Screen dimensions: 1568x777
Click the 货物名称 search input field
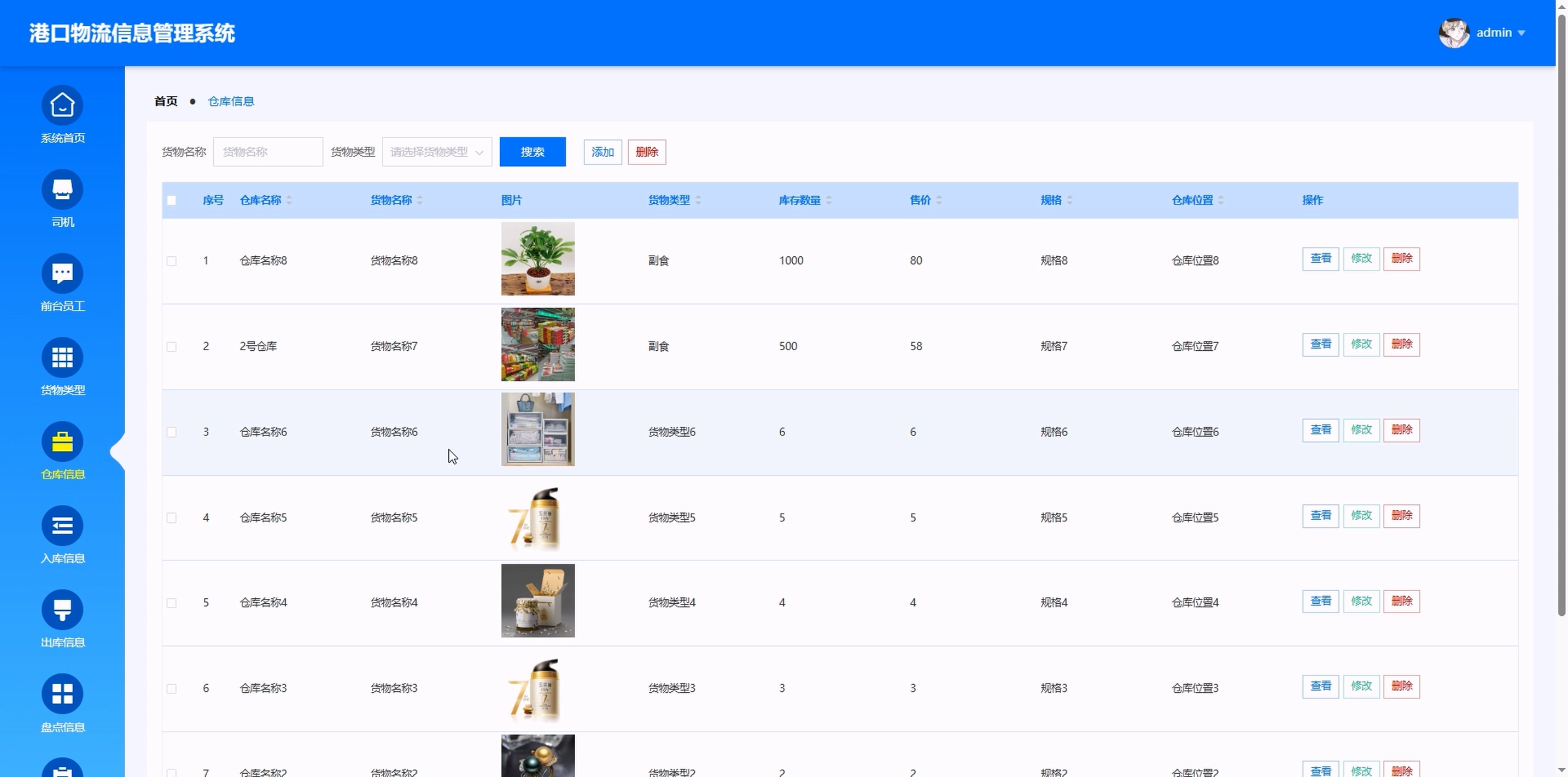coord(268,152)
